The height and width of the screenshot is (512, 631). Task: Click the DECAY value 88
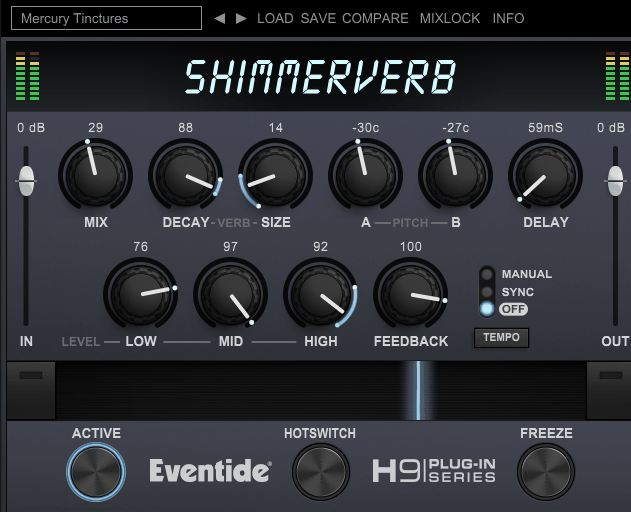pos(186,128)
